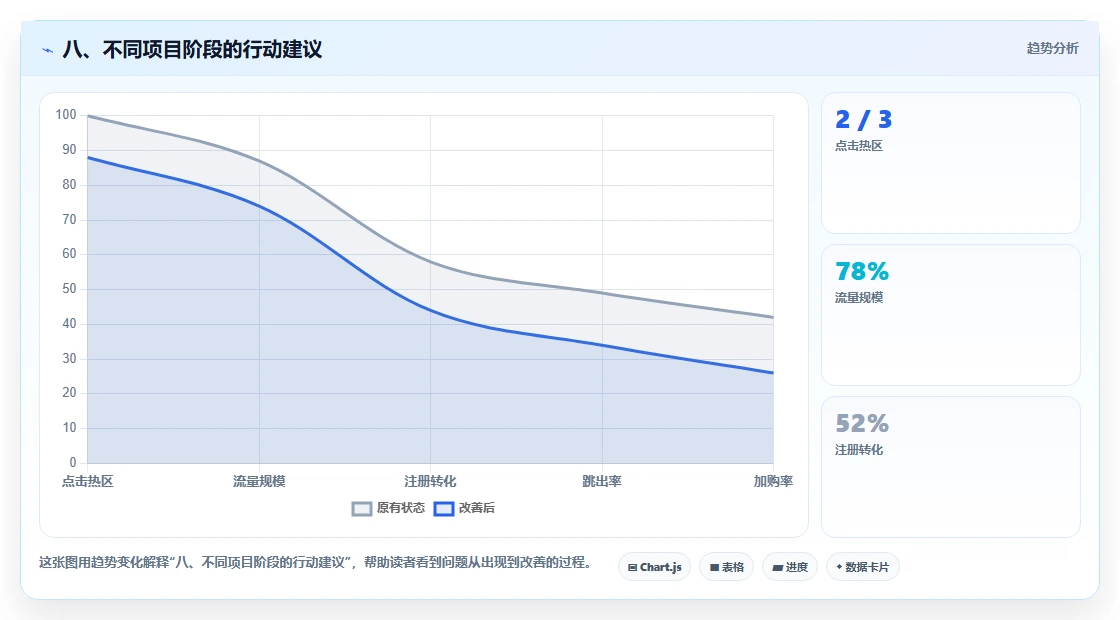Viewport: 1120px width, 620px height.
Task: Open the 78% 流量规模 card
Action: (x=951, y=315)
